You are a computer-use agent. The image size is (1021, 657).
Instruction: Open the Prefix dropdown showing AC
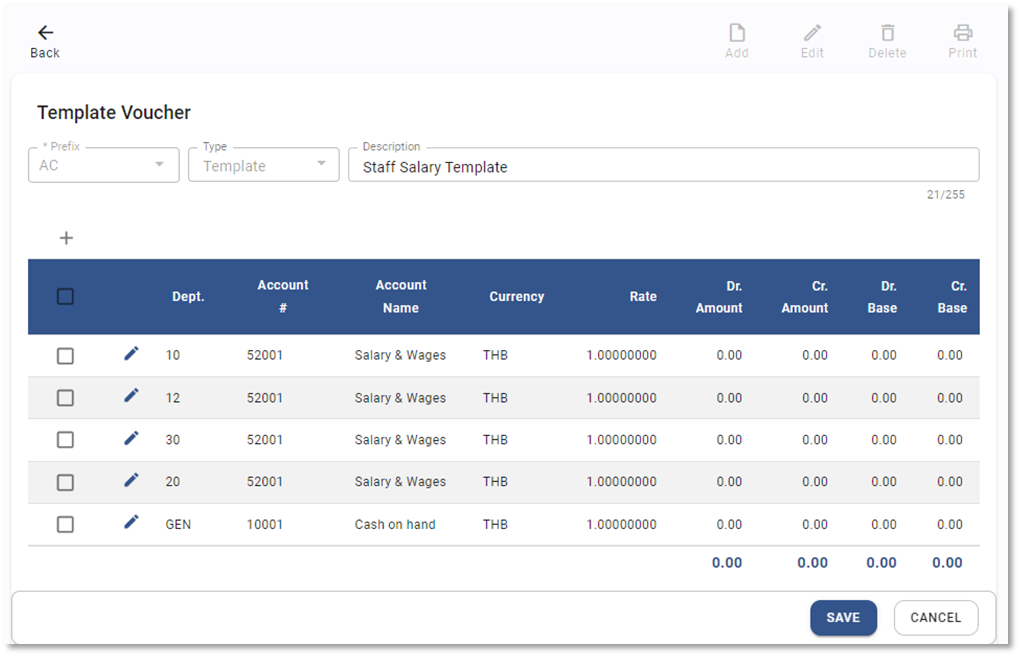pyautogui.click(x=104, y=165)
